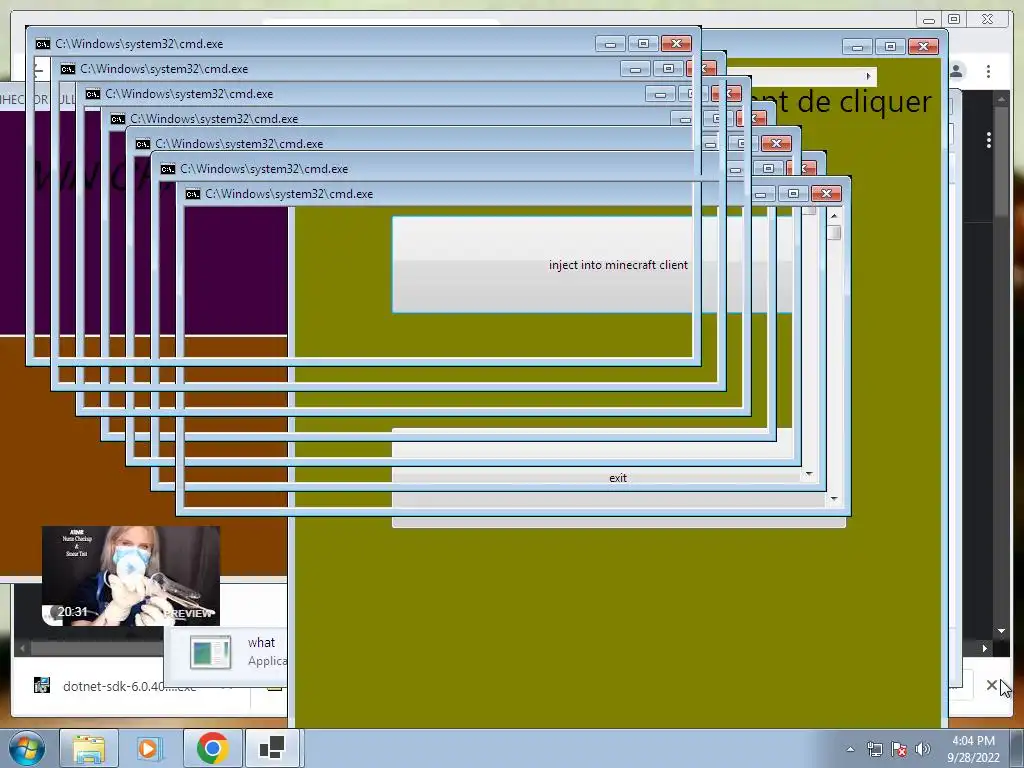1024x768 pixels.
Task: Switch to Google Chrome on the taskbar
Action: click(212, 748)
